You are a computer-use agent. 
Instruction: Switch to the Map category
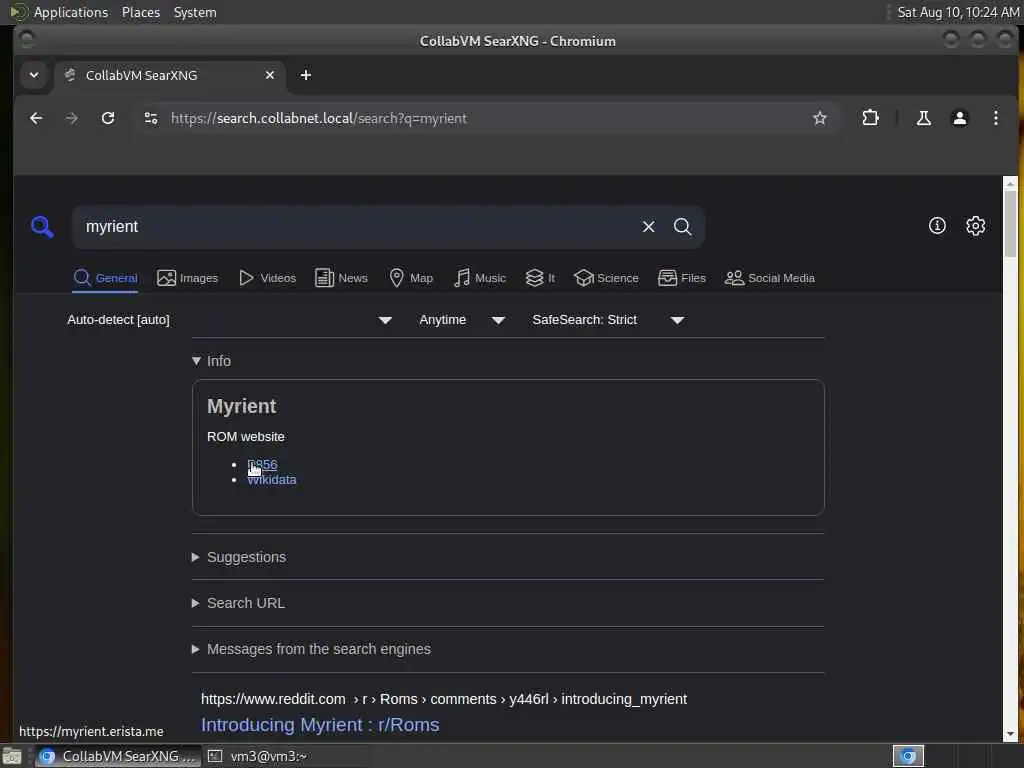[411, 278]
